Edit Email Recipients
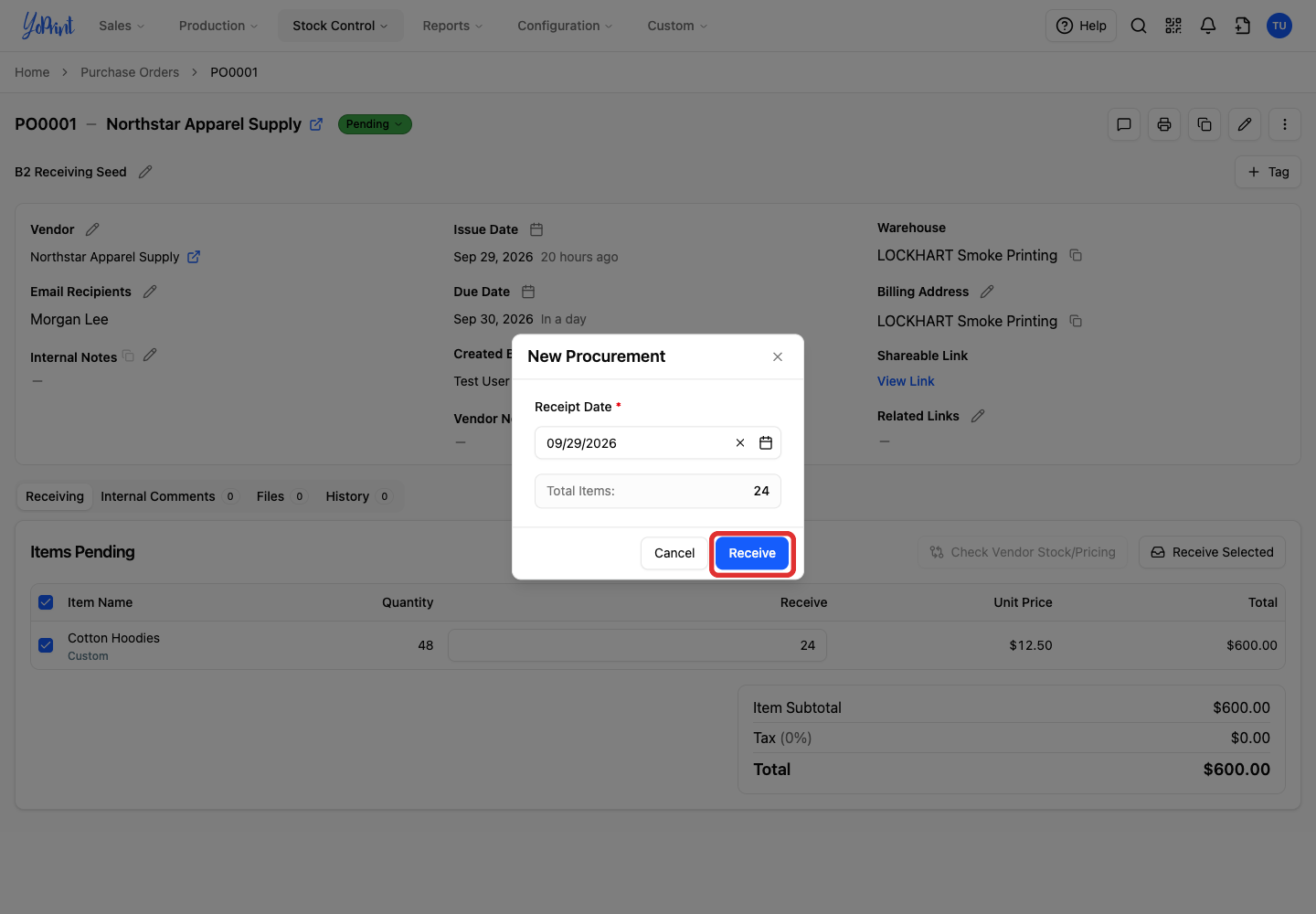1316x914 pixels. click(150, 292)
